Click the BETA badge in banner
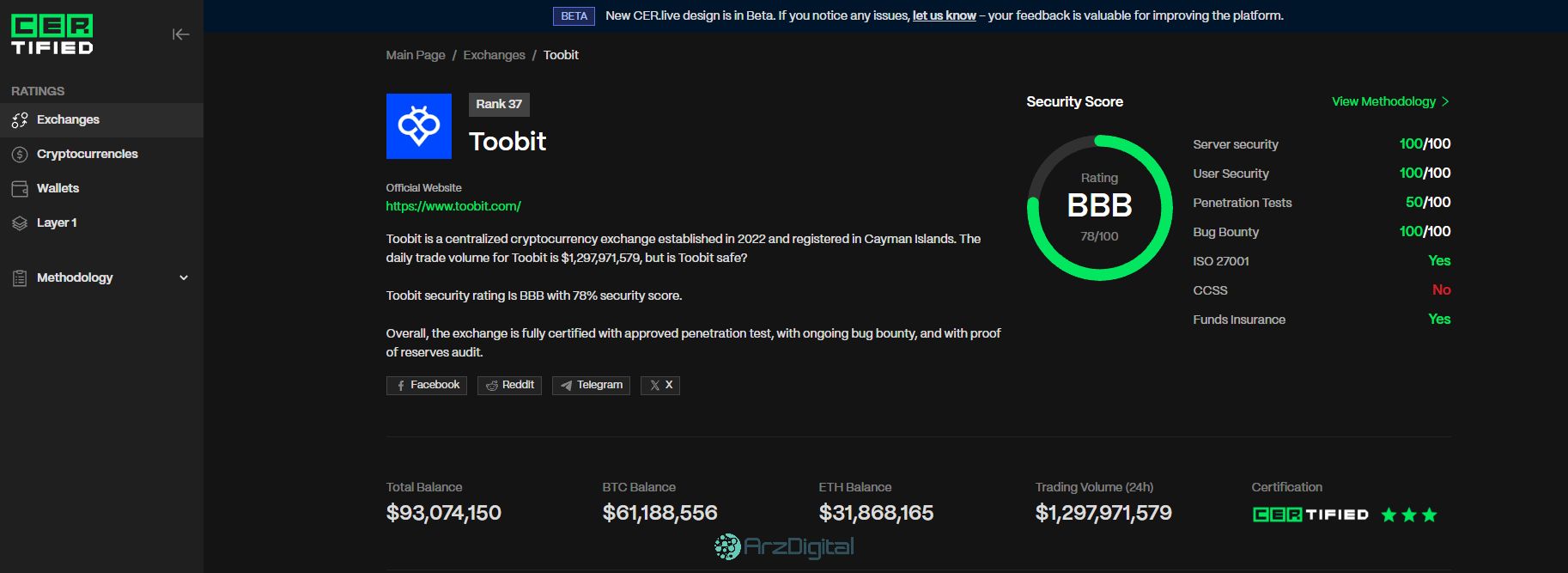Viewport: 1568px width, 573px height. (x=574, y=15)
